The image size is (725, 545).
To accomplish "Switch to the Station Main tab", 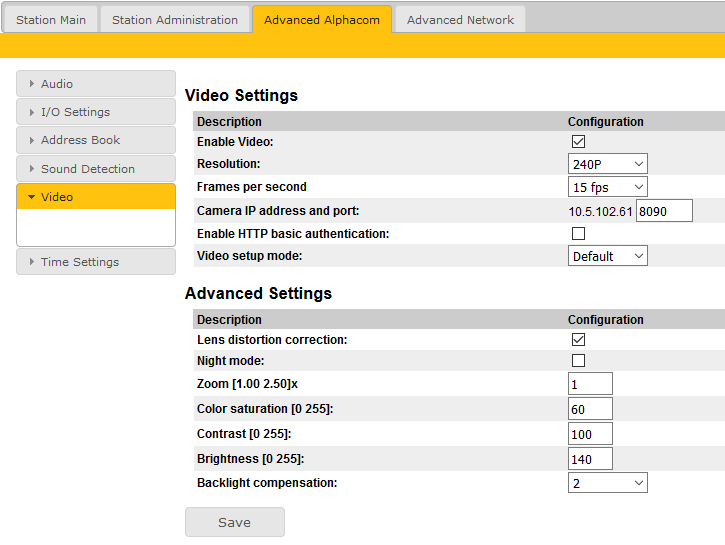I will point(51,20).
